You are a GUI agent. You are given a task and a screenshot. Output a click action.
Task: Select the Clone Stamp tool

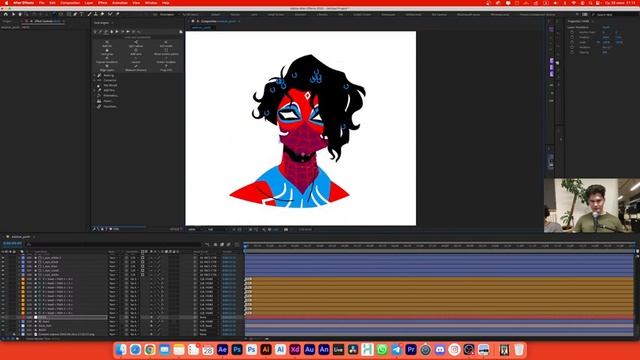96,14
